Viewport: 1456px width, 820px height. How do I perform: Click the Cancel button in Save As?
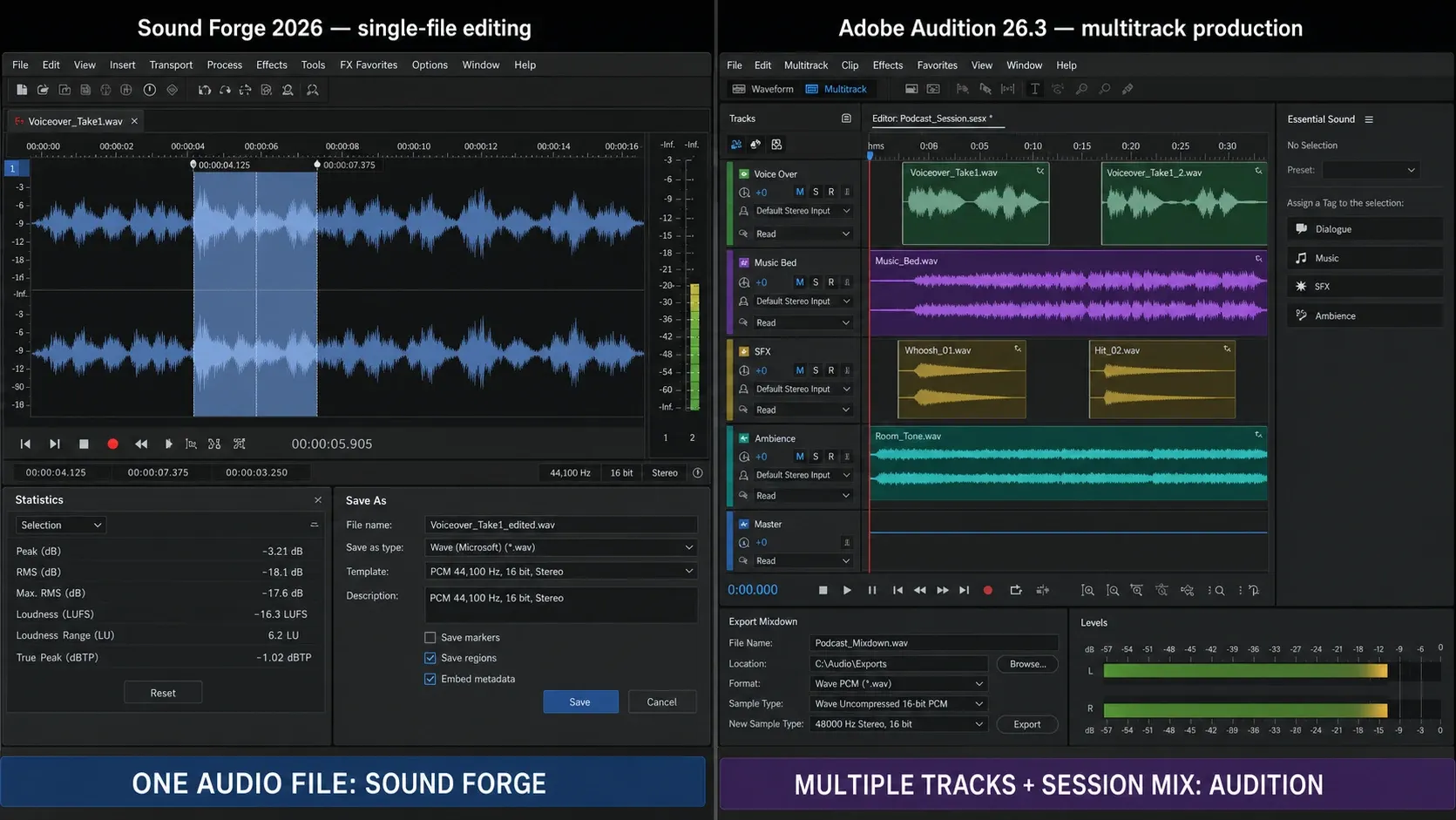coord(661,702)
